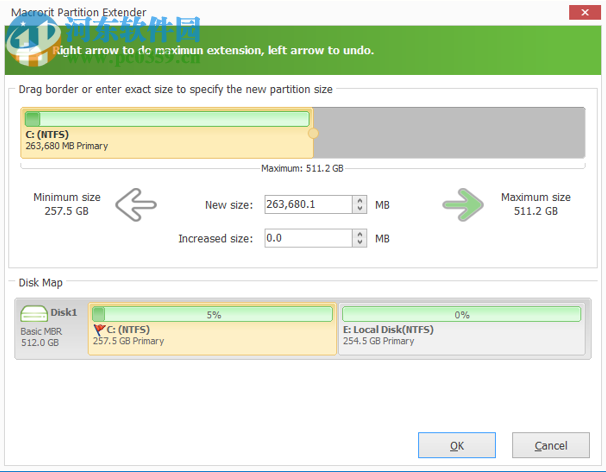Image resolution: width=606 pixels, height=472 pixels.
Task: Click the 'Maximum size 511.2 GB' label
Action: 536,204
